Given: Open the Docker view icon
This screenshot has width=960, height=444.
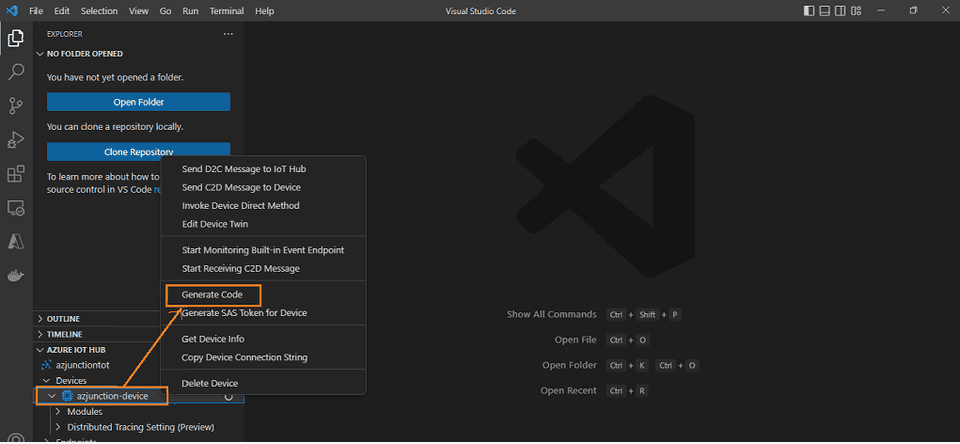Looking at the screenshot, I should coord(16,276).
